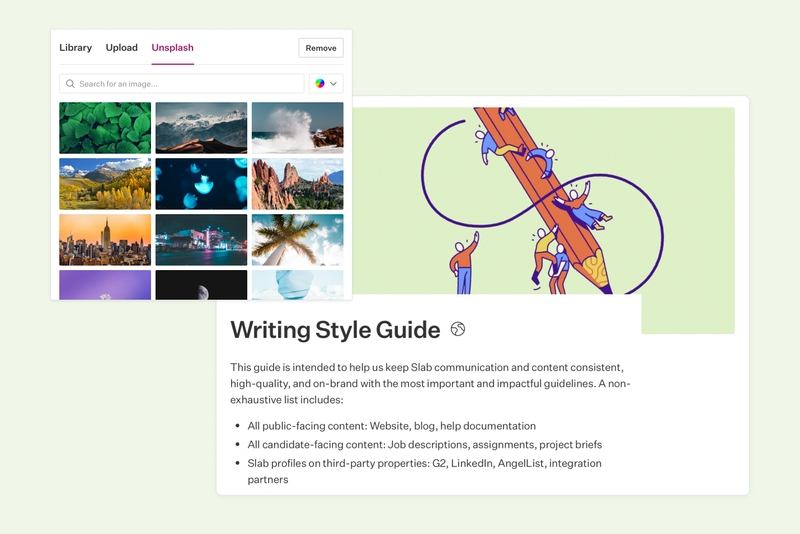This screenshot has width=800, height=534.
Task: Click the Writing Style Guide title
Action: click(x=335, y=329)
